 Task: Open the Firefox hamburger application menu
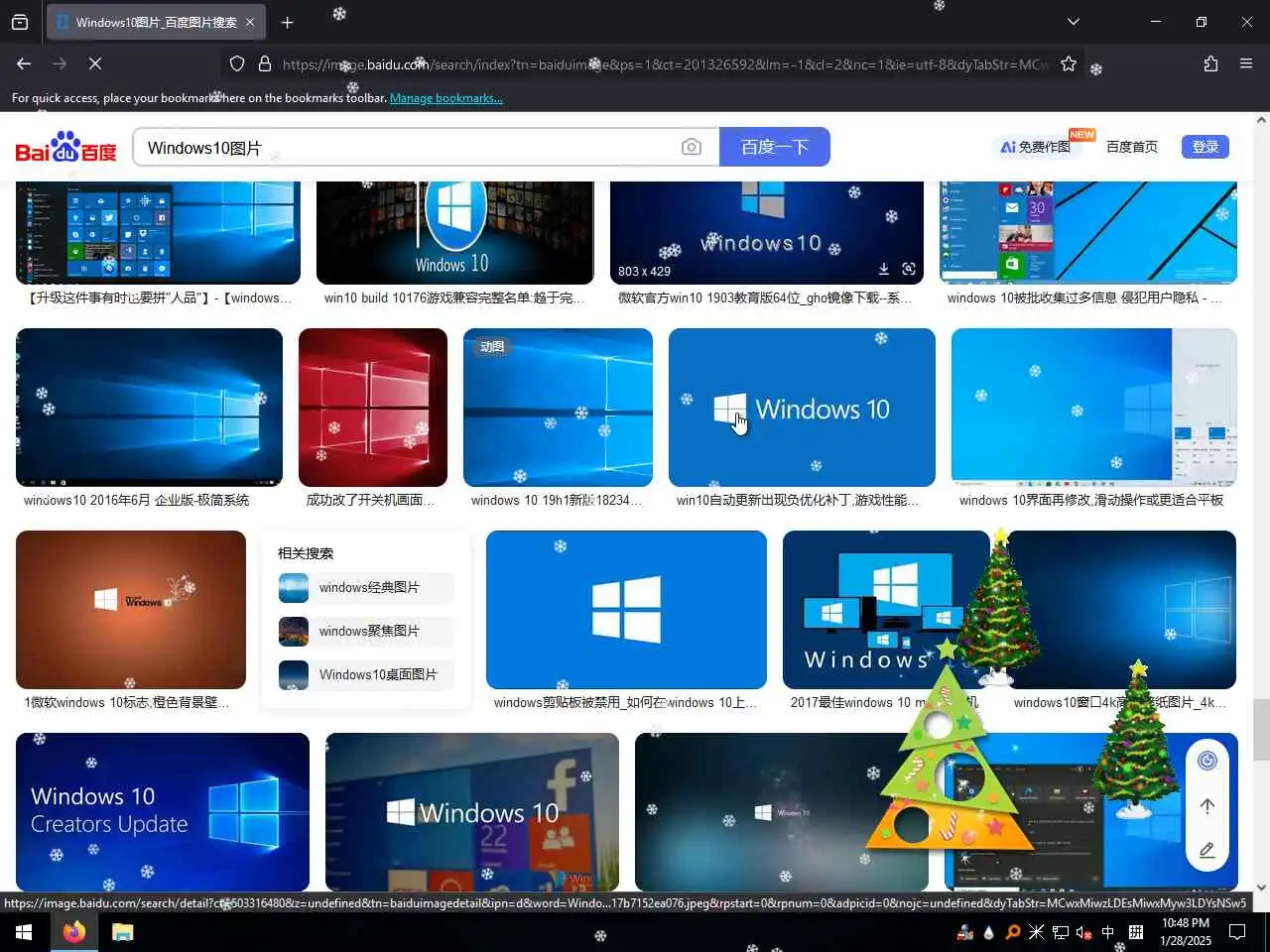[1246, 63]
